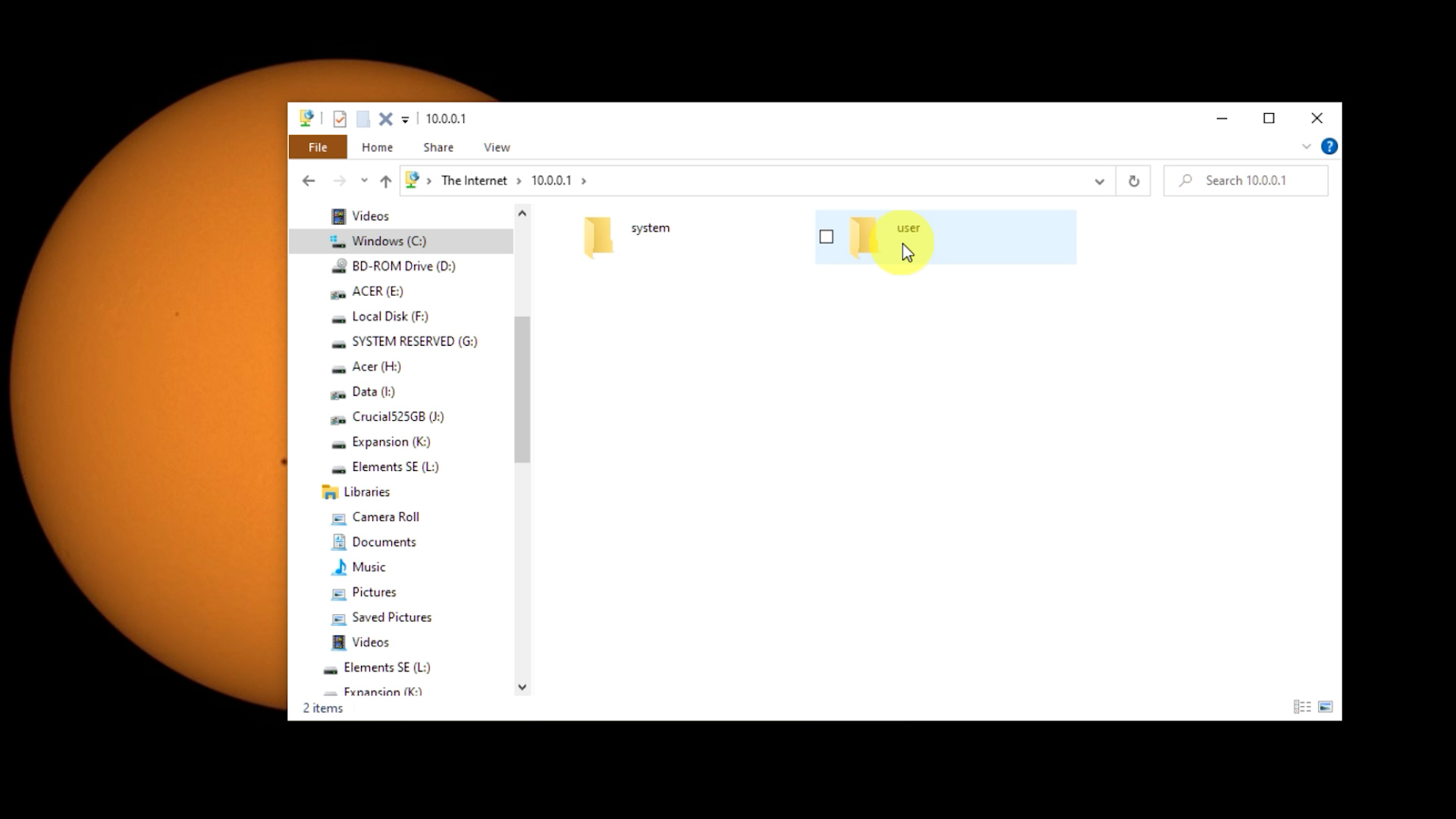Open Libraries in navigation pane

click(366, 491)
